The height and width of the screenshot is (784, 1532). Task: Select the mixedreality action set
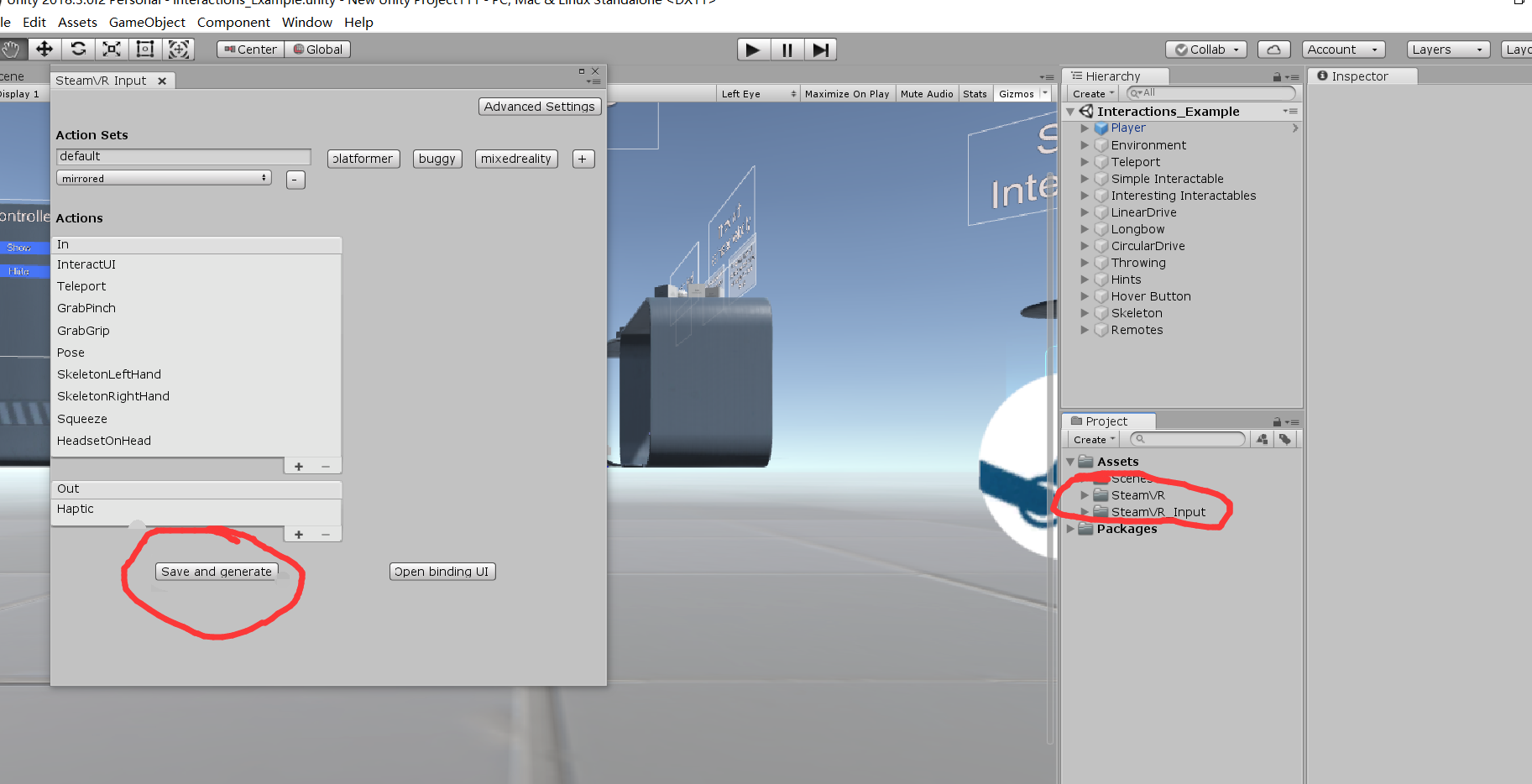[516, 159]
